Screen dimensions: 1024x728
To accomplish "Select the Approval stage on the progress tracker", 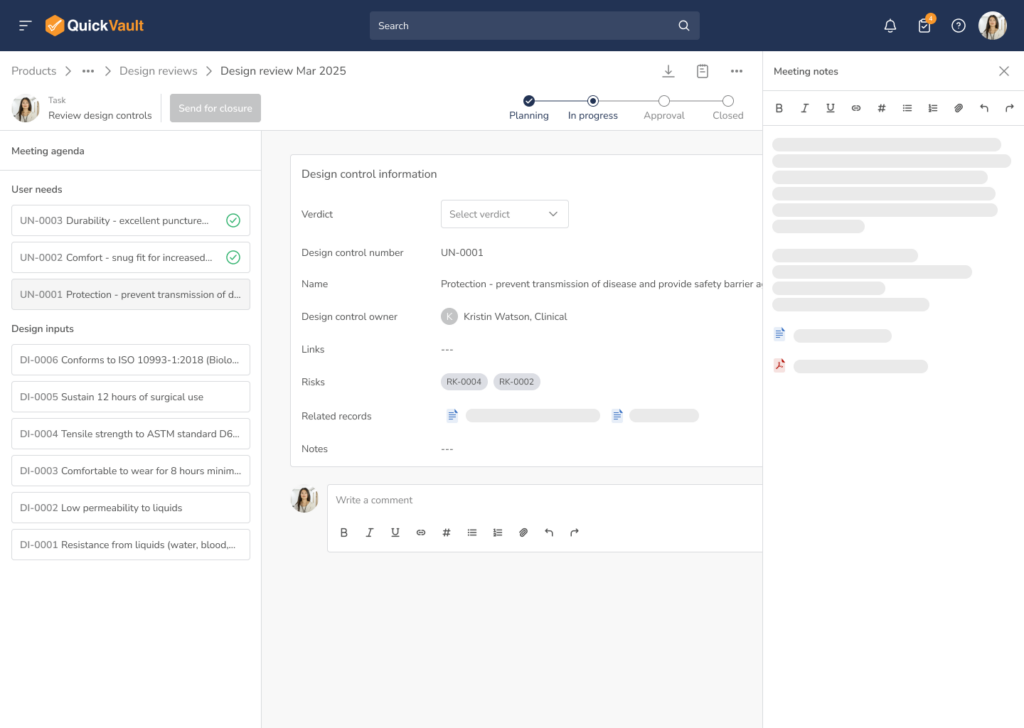I will click(x=664, y=102).
